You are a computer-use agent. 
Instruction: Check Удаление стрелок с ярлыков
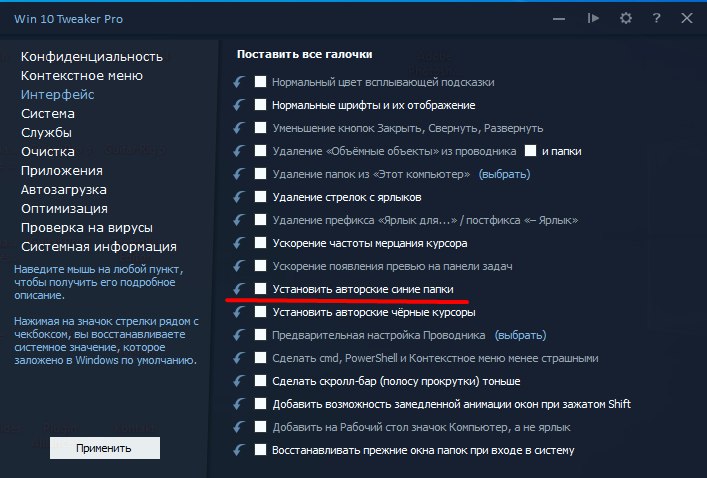tap(260, 196)
